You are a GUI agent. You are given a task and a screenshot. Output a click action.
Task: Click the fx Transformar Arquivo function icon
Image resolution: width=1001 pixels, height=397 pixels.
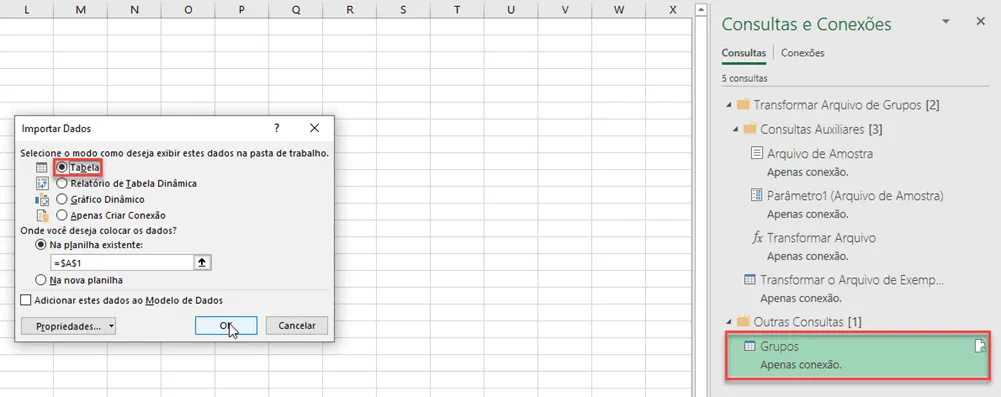pyautogui.click(x=757, y=238)
